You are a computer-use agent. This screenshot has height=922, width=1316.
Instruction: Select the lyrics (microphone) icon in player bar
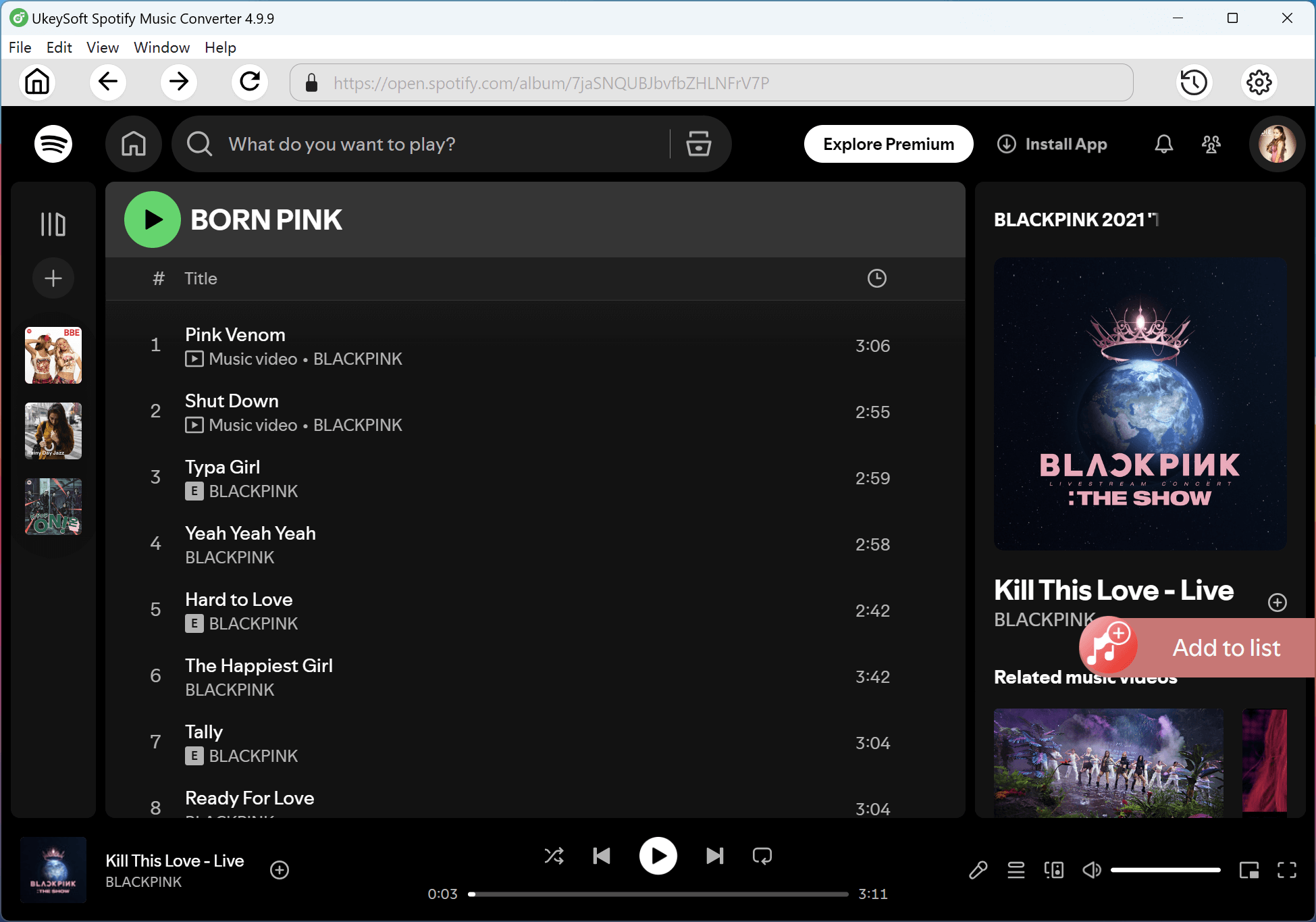[978, 870]
